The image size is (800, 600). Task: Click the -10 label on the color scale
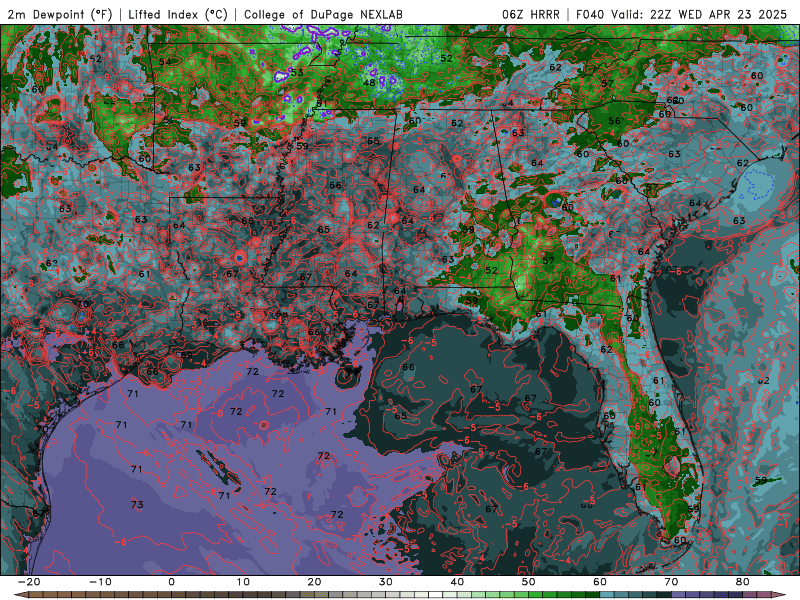click(100, 582)
